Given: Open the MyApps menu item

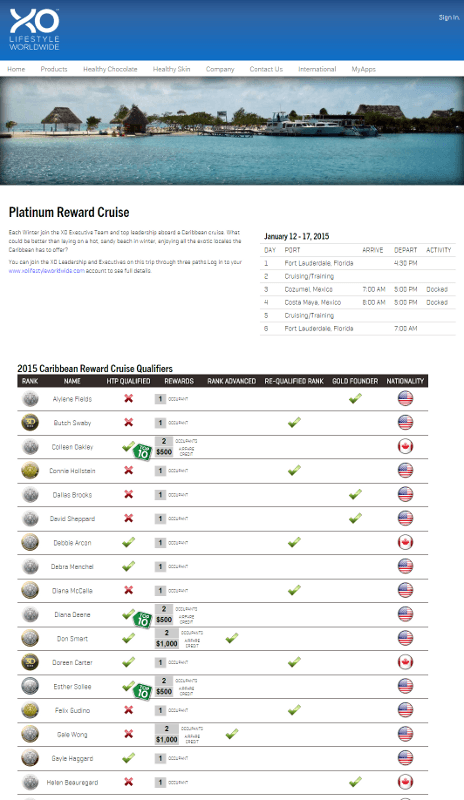Looking at the screenshot, I should [x=363, y=69].
